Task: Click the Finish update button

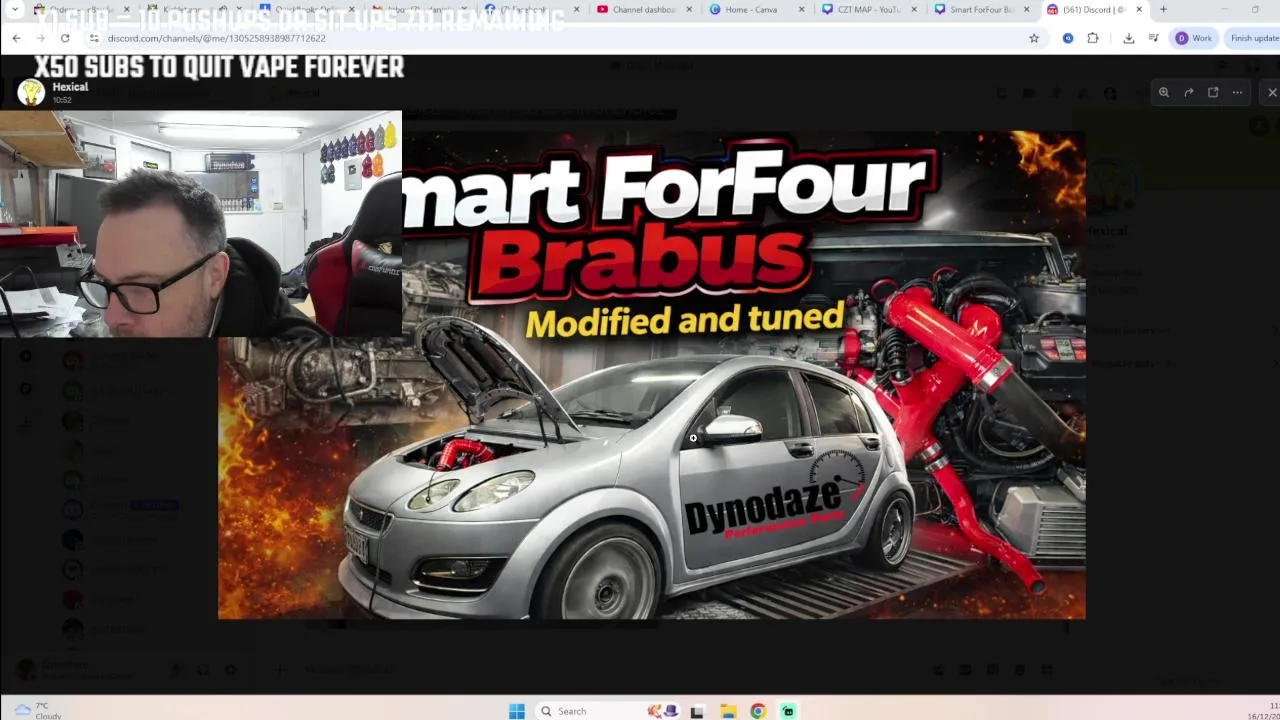Action: [x=1254, y=38]
